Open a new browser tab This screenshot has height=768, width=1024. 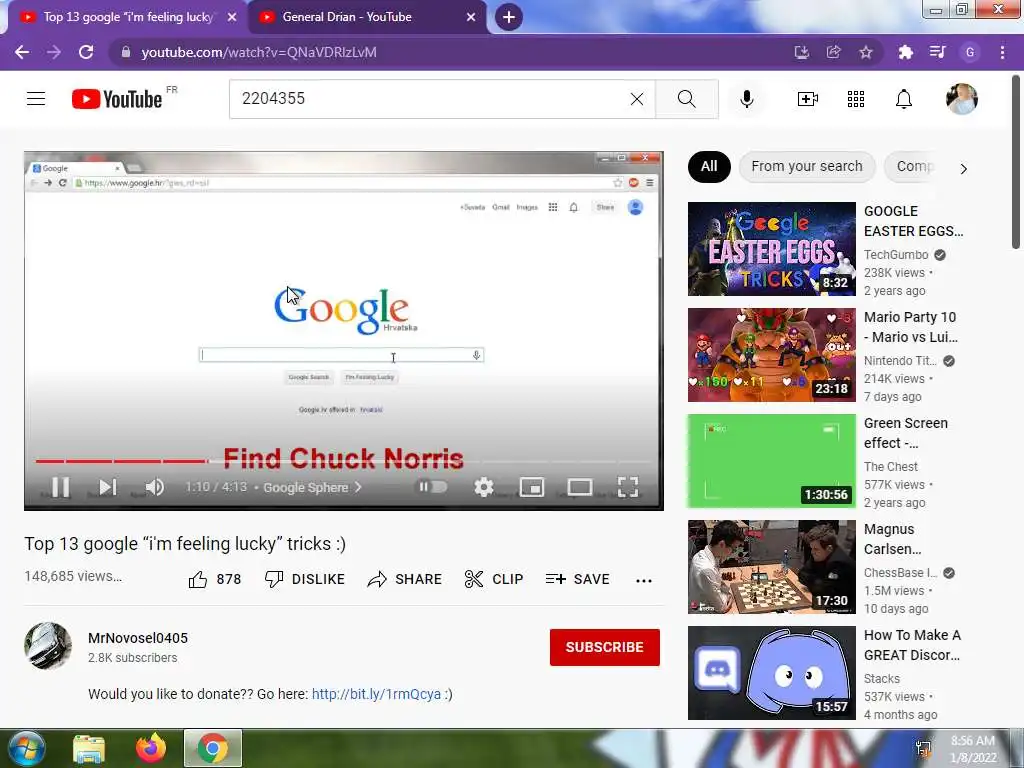(509, 17)
